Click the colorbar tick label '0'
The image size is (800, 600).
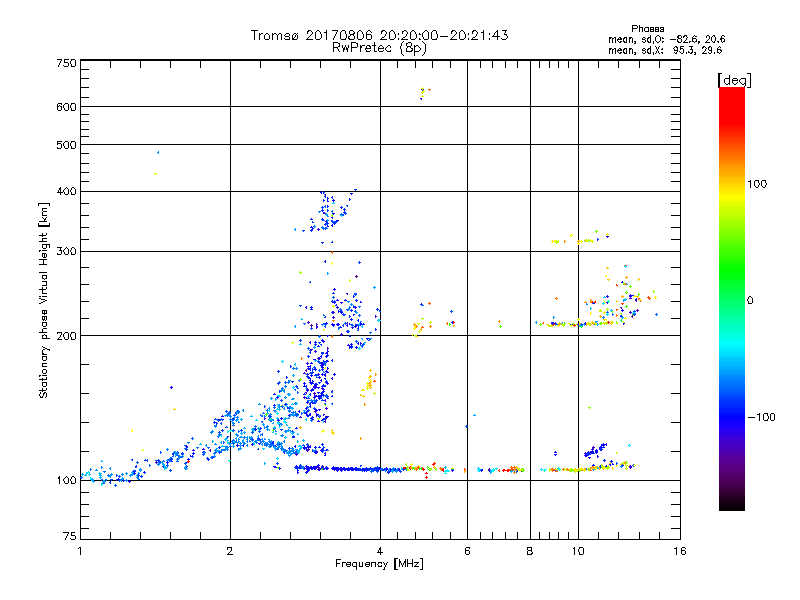pos(750,301)
